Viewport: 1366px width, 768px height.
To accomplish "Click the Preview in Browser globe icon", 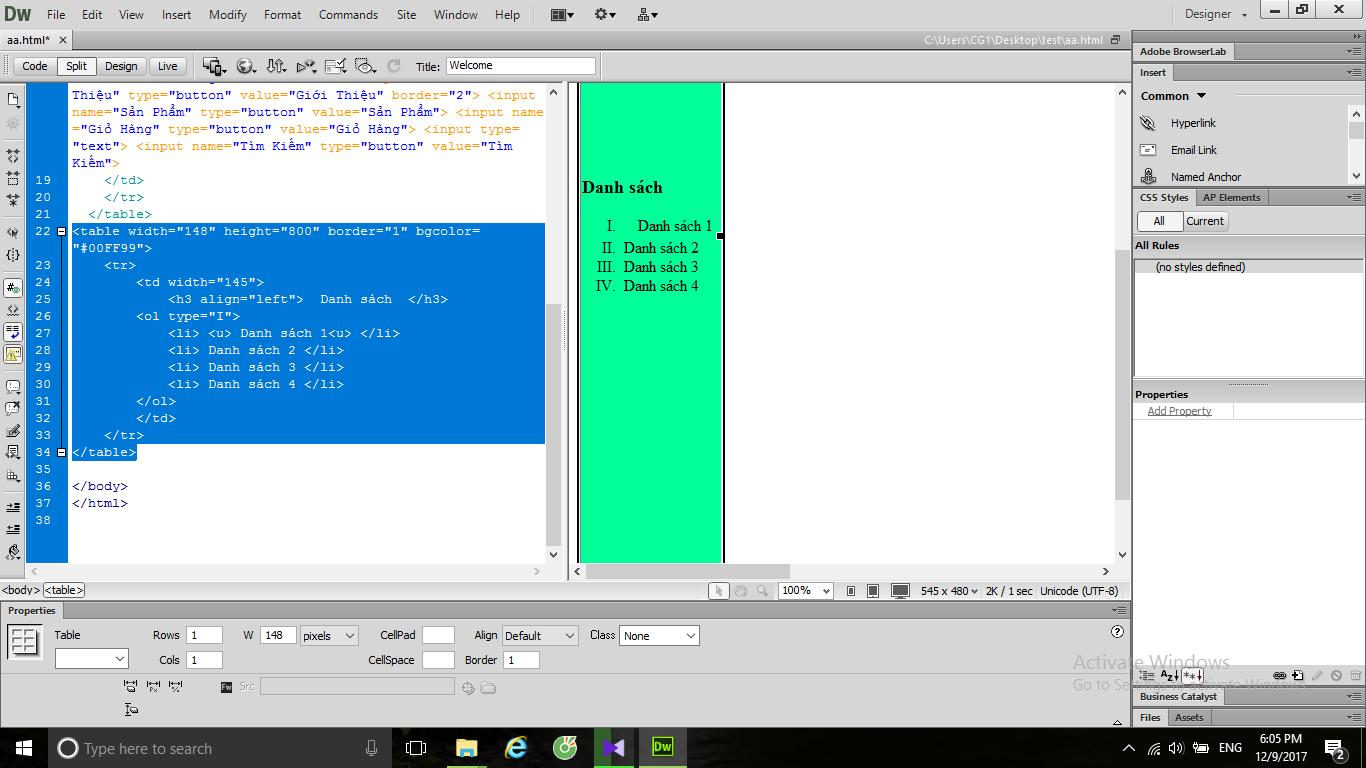I will click(x=245, y=66).
